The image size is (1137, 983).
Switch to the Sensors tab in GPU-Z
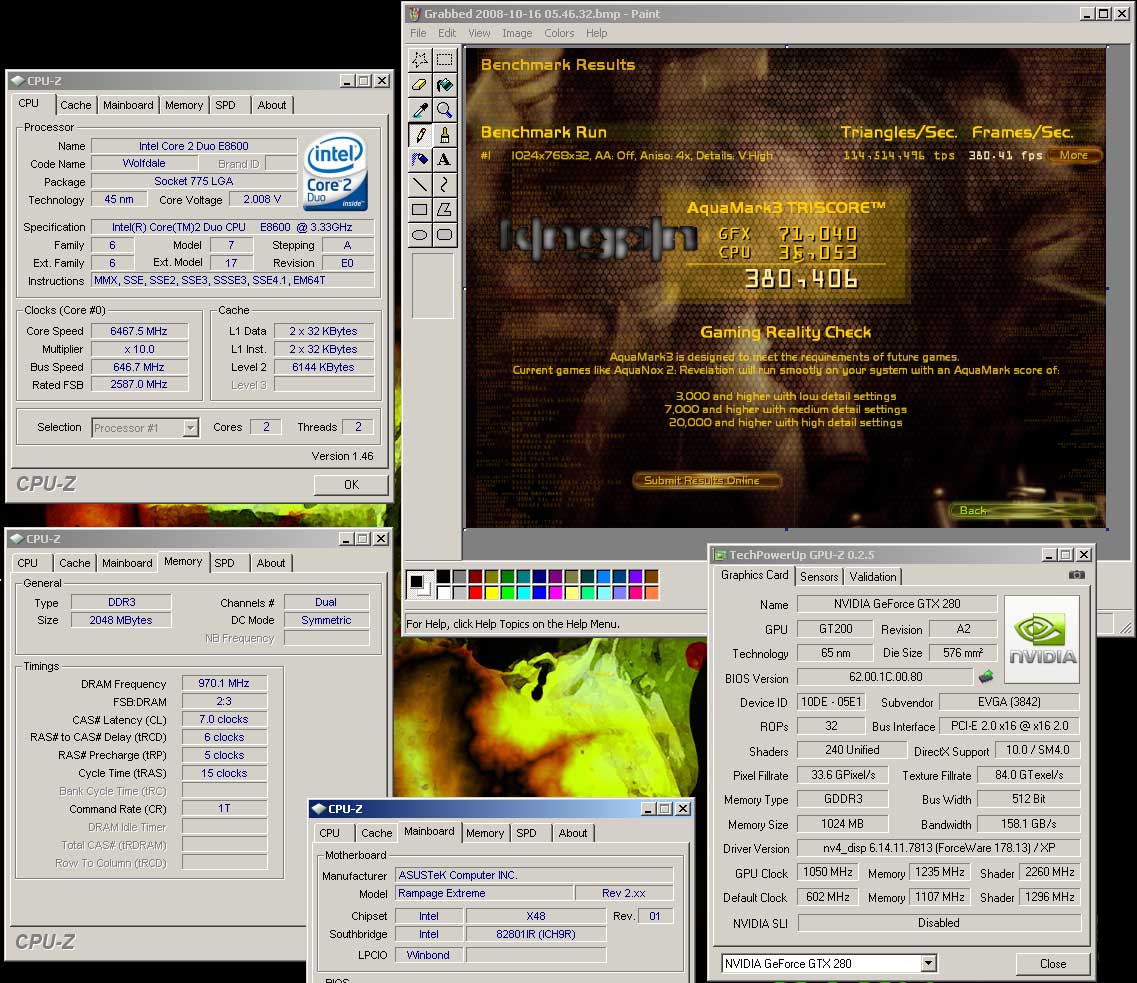click(819, 577)
